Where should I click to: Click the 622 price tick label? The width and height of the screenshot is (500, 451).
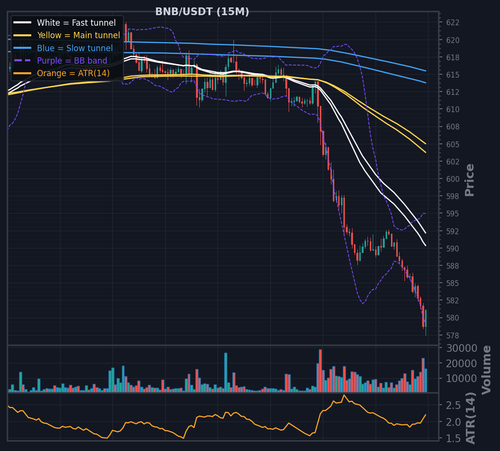(453, 23)
